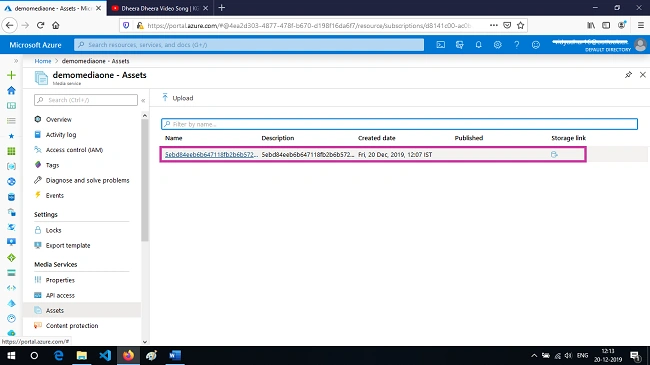Click the Published column header
650x365 pixels.
469,138
